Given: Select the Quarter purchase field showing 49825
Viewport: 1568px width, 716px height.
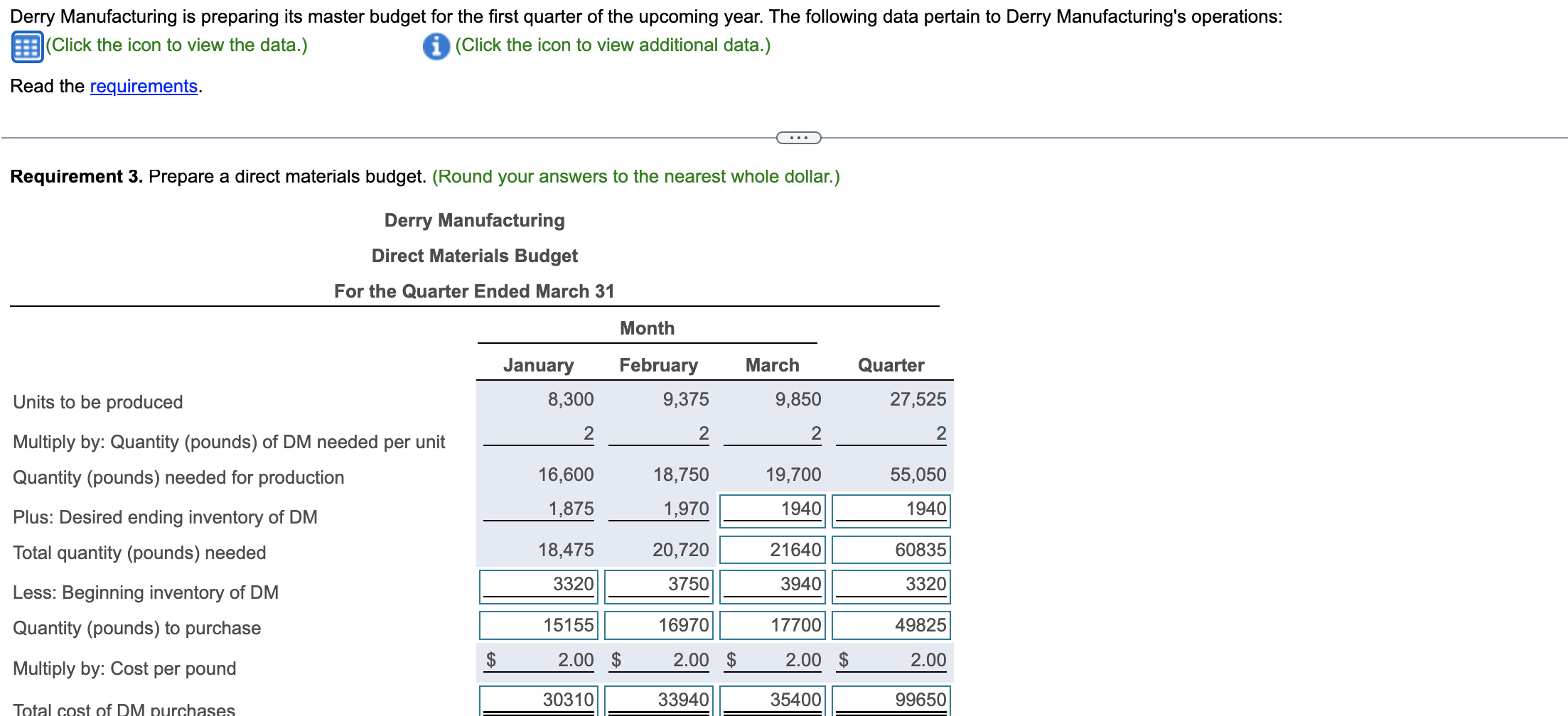Looking at the screenshot, I should point(890,624).
